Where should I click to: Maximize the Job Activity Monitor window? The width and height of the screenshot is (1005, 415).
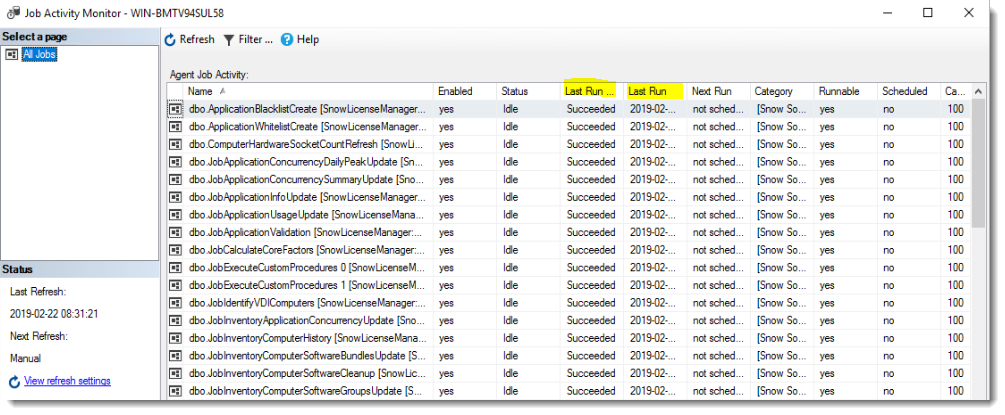[927, 13]
